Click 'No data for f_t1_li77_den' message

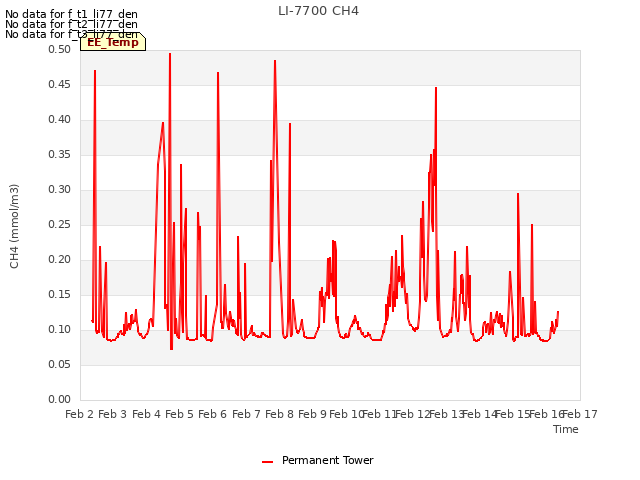point(71,14)
